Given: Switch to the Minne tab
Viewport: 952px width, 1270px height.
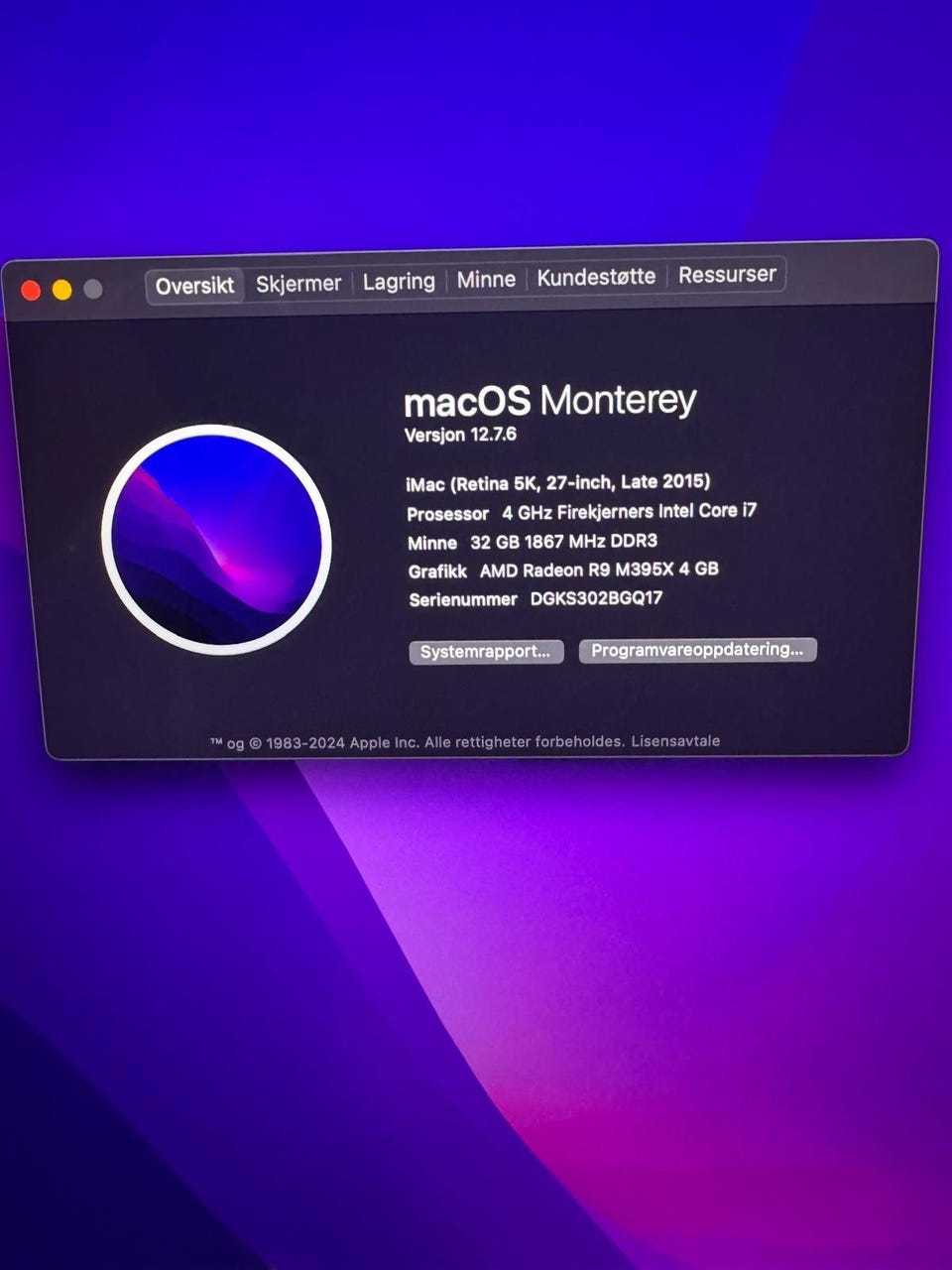Looking at the screenshot, I should click(x=486, y=280).
